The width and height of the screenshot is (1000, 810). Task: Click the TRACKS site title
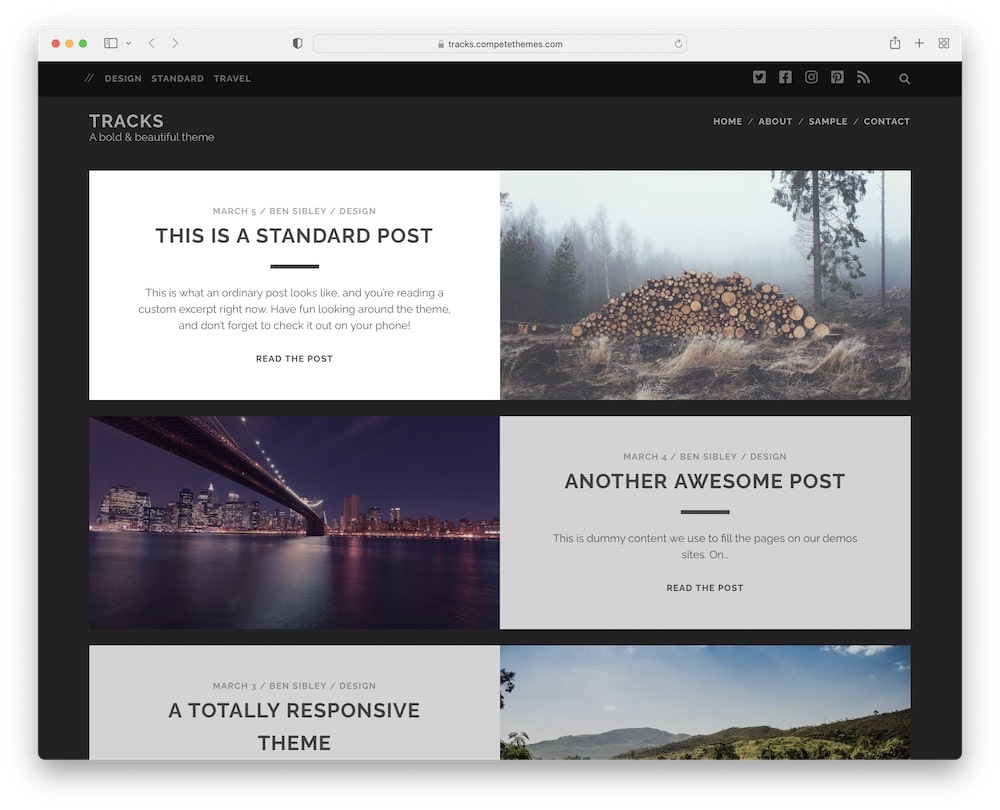pos(126,121)
